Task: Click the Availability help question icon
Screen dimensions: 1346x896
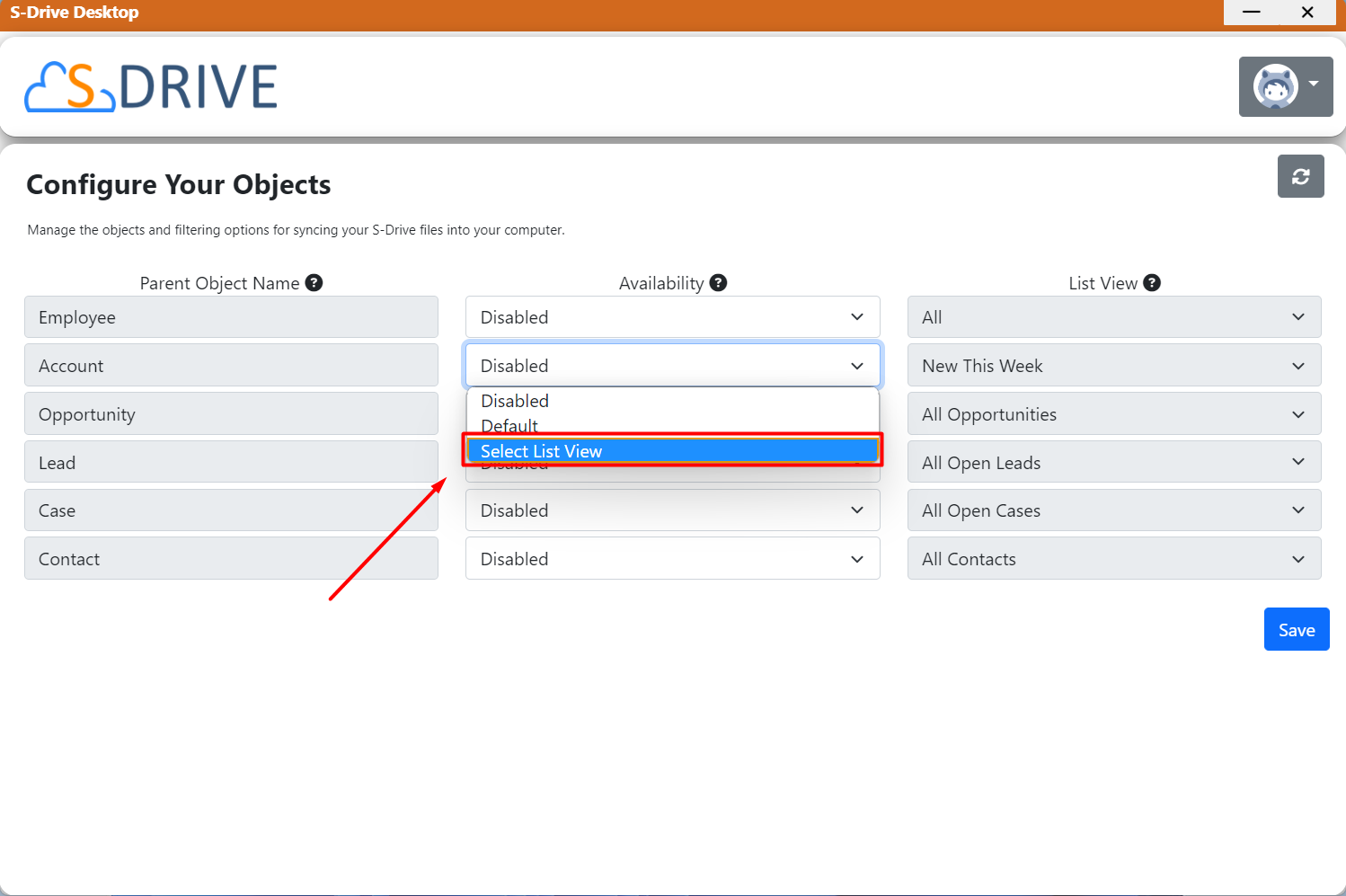Action: 718,283
